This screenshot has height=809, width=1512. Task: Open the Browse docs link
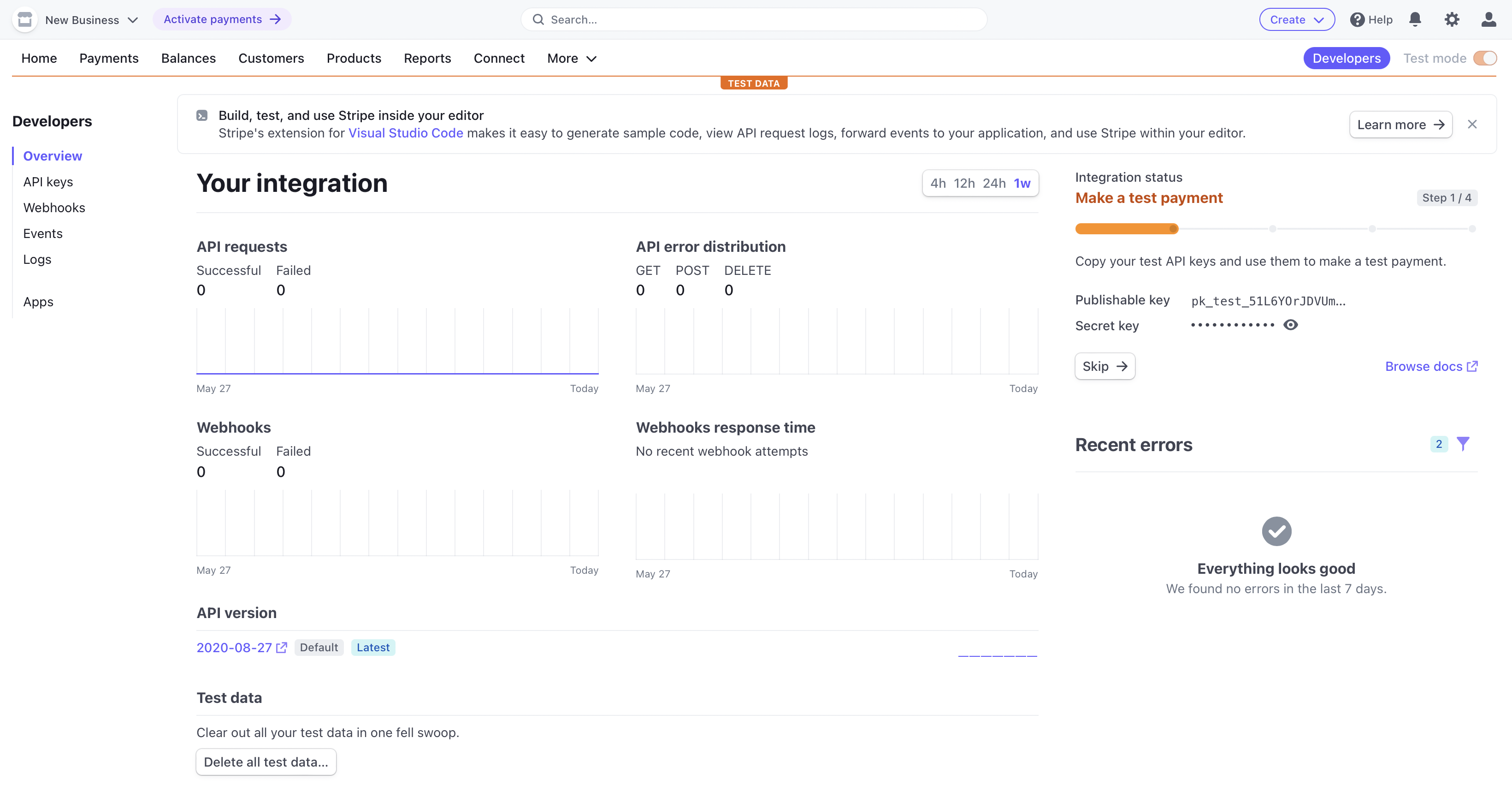[1431, 366]
